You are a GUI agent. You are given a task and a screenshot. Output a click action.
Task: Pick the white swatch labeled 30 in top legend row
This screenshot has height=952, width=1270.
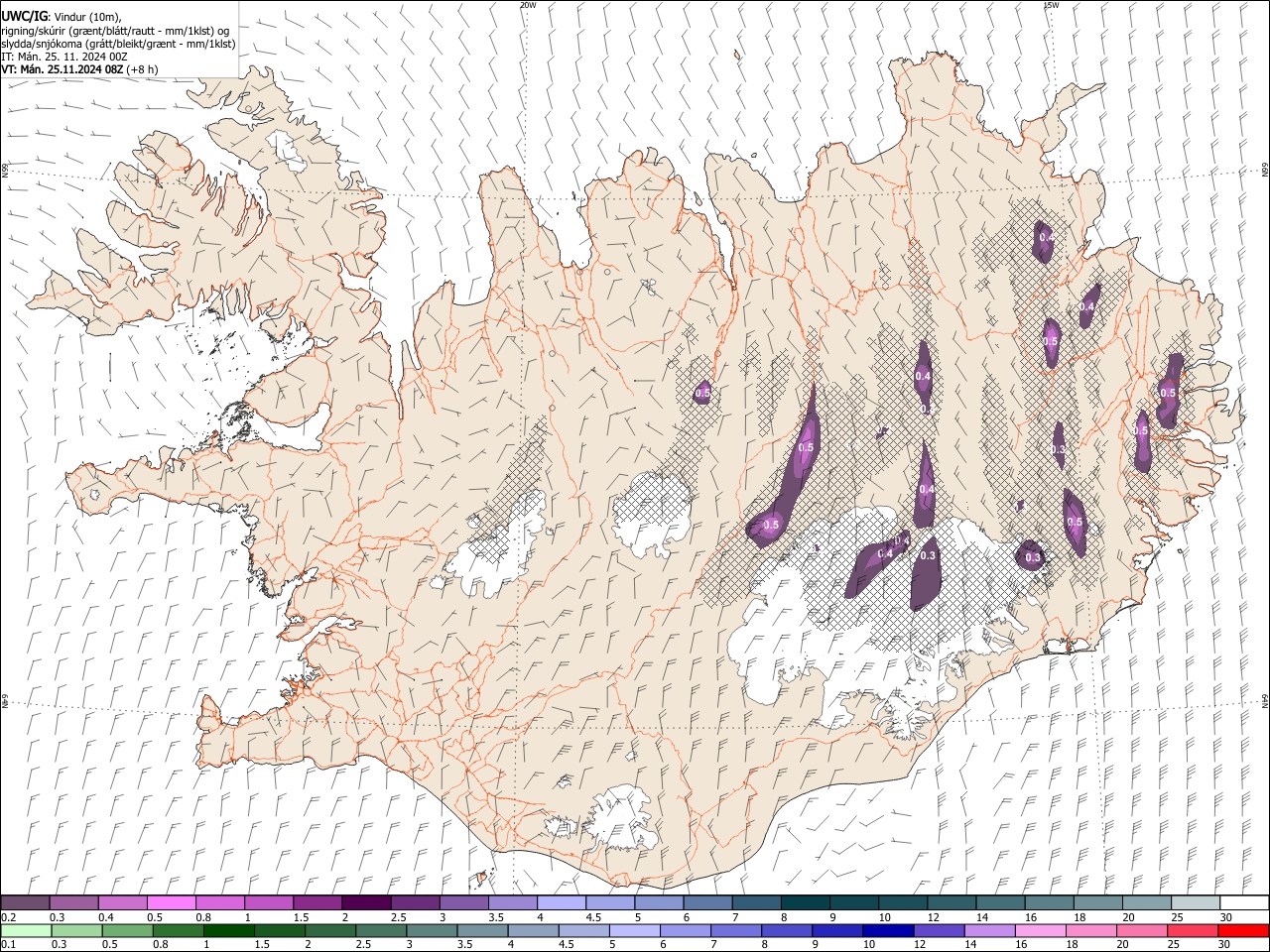coord(1243,902)
